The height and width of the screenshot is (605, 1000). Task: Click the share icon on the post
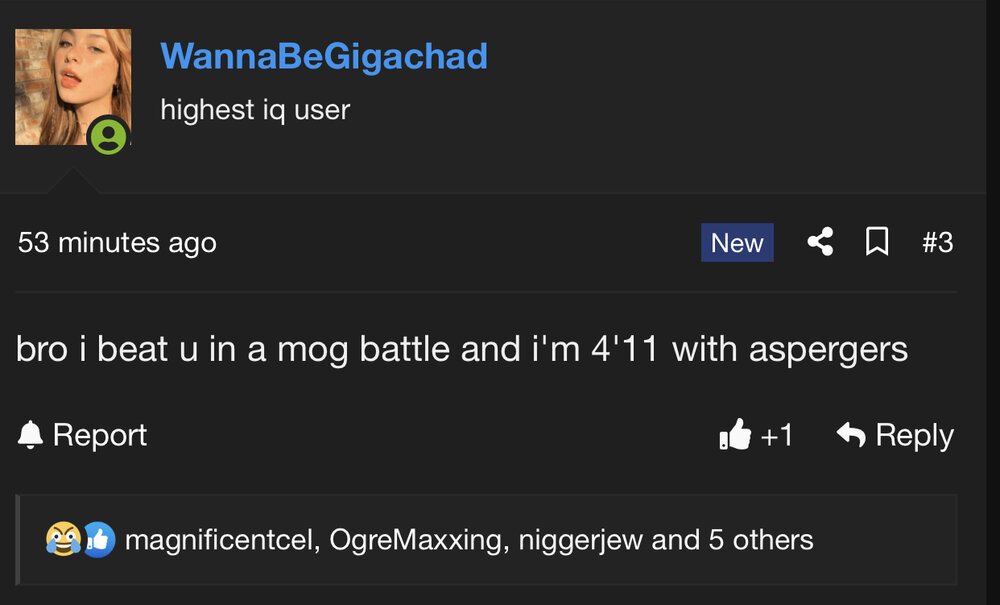pyautogui.click(x=820, y=242)
